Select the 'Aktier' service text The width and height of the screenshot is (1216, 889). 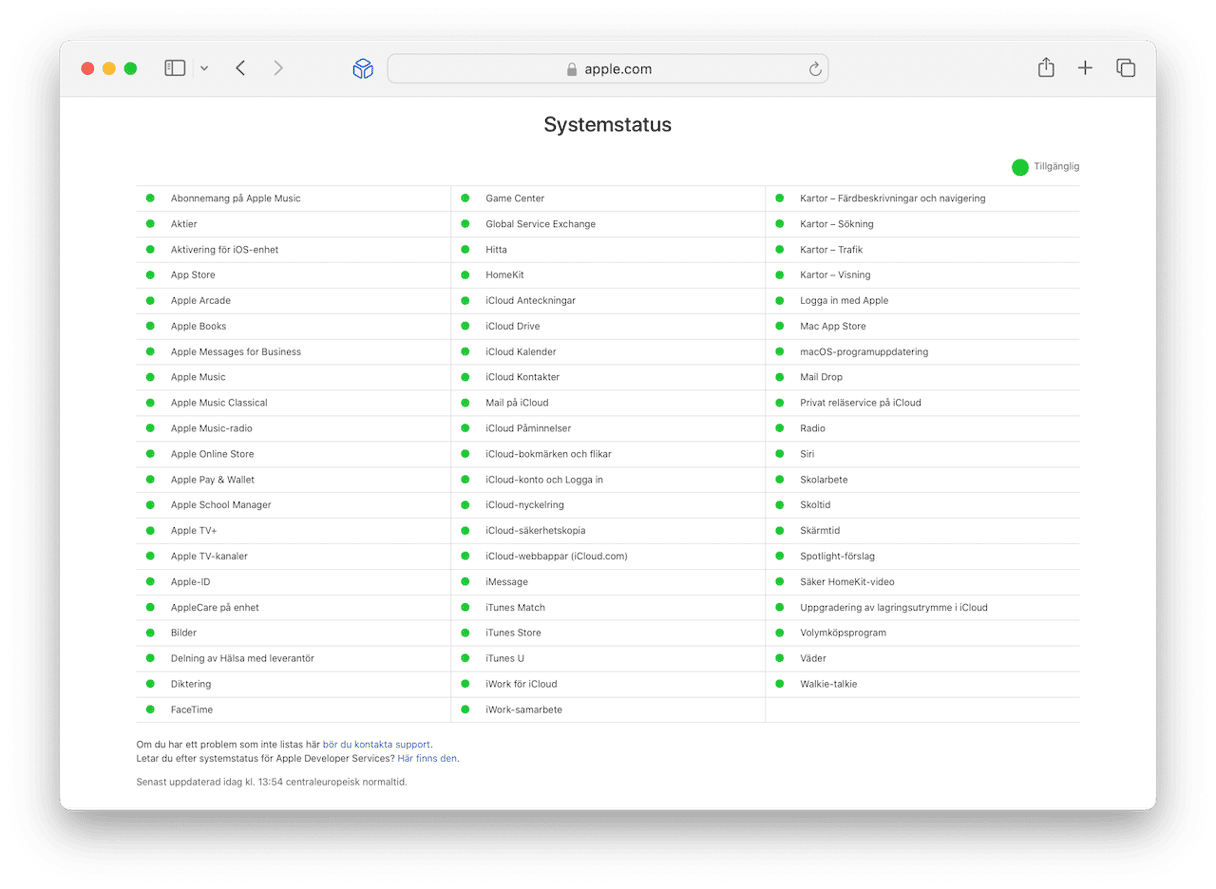pyautogui.click(x=184, y=224)
